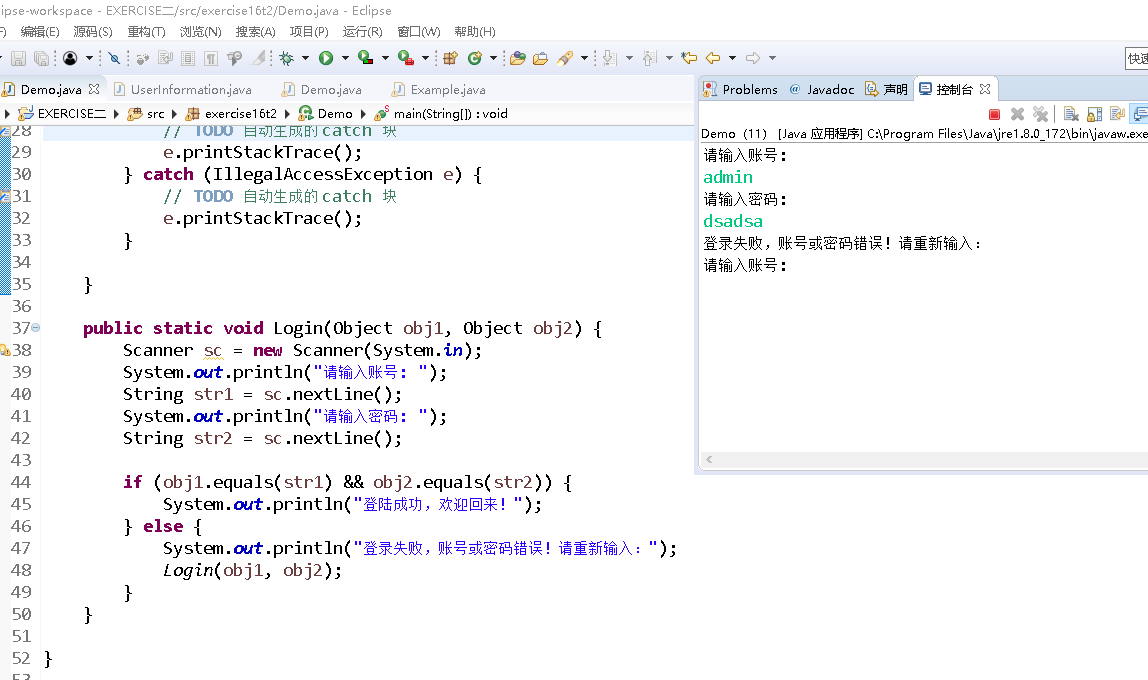1148x680 pixels.
Task: Toggle console Word Wrap
Action: [x=1117, y=114]
